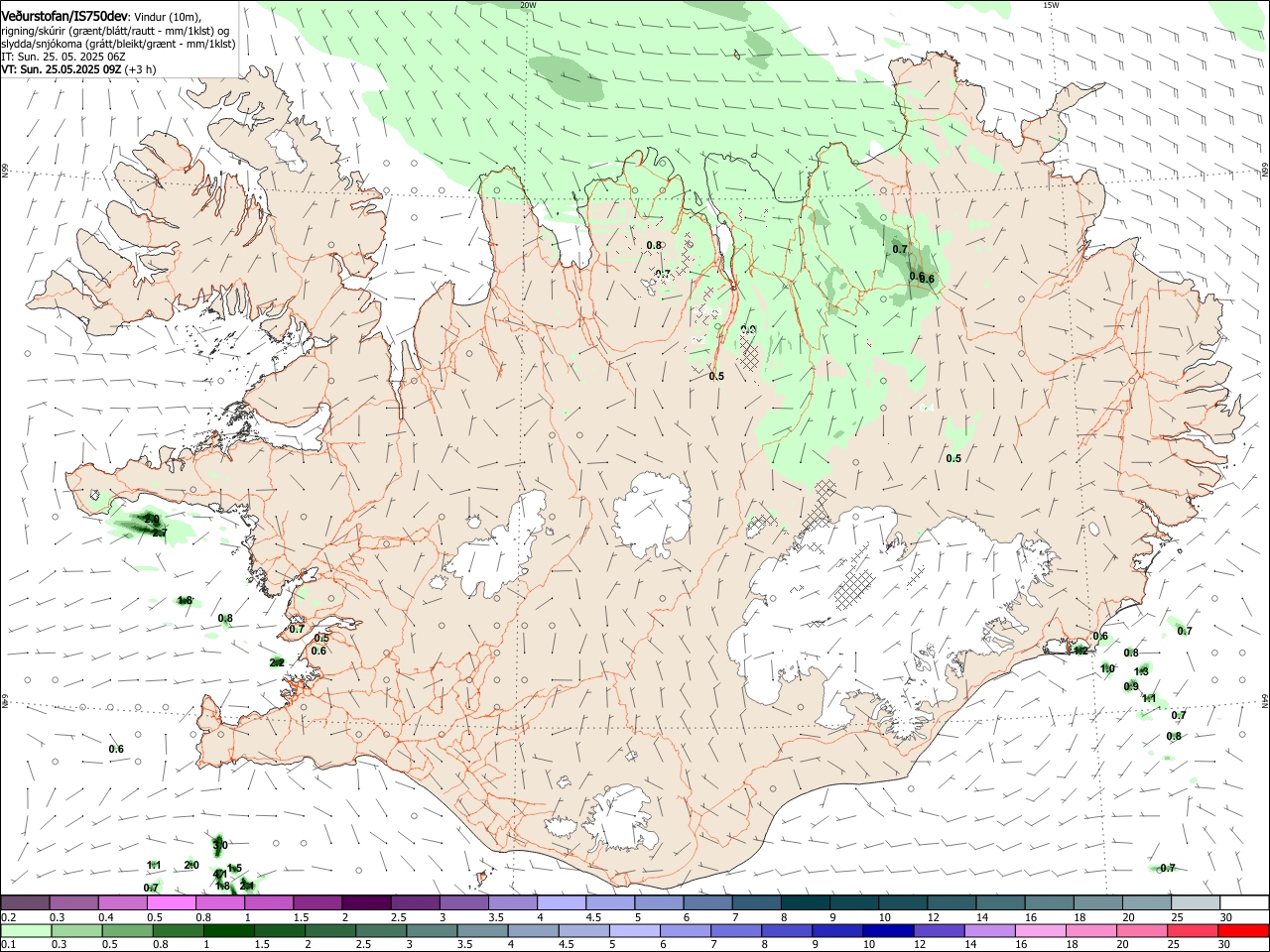The height and width of the screenshot is (952, 1270).
Task: Click the 0.1 label of the lower legend
Action: click(x=9, y=944)
